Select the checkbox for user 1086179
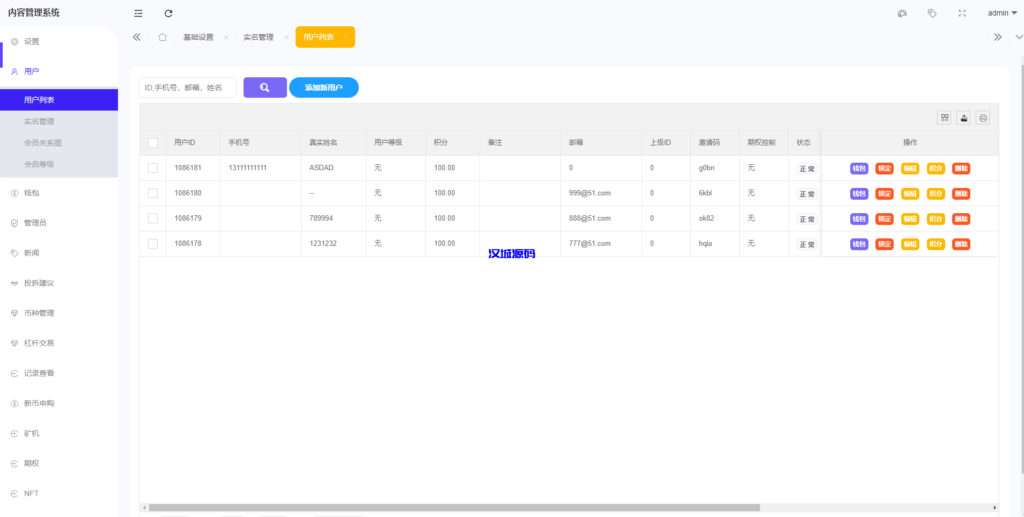Screen dimensions: 1024x517 [x=153, y=218]
